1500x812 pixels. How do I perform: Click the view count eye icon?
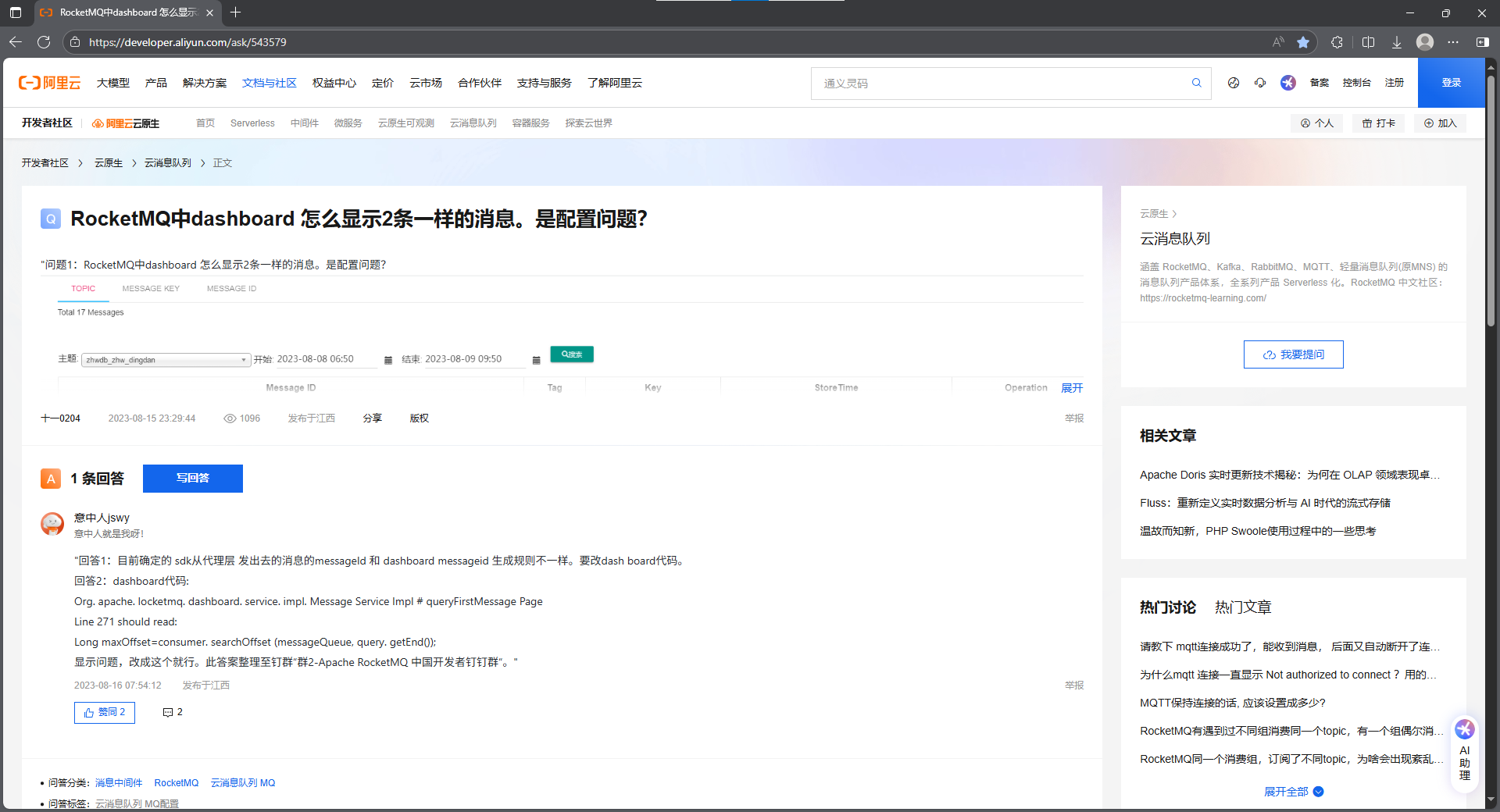coord(230,418)
